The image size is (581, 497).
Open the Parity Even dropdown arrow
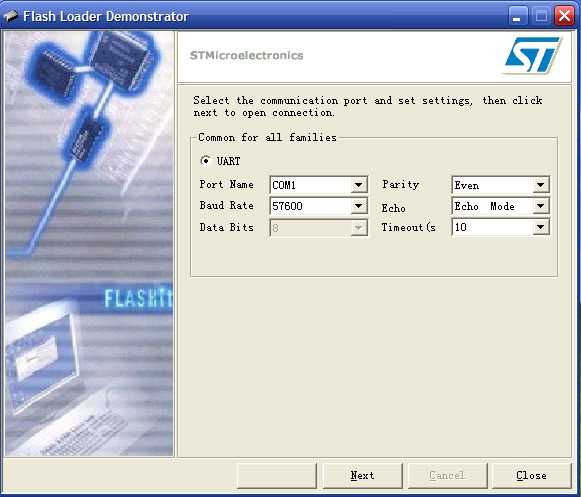(541, 185)
